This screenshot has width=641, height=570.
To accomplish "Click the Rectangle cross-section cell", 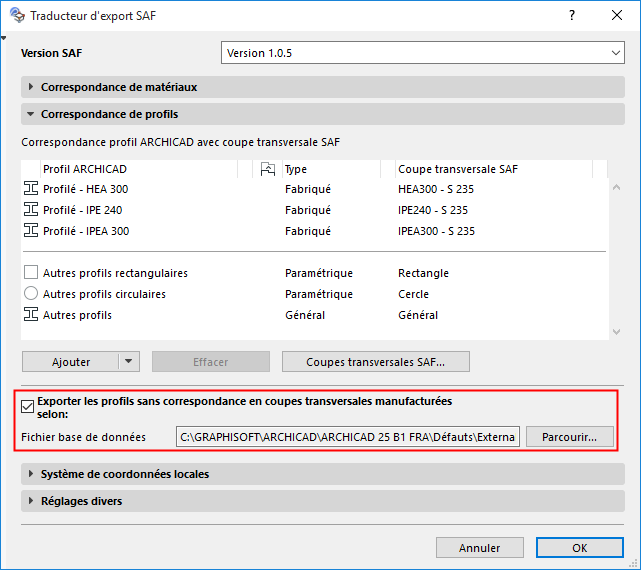I will 423,273.
